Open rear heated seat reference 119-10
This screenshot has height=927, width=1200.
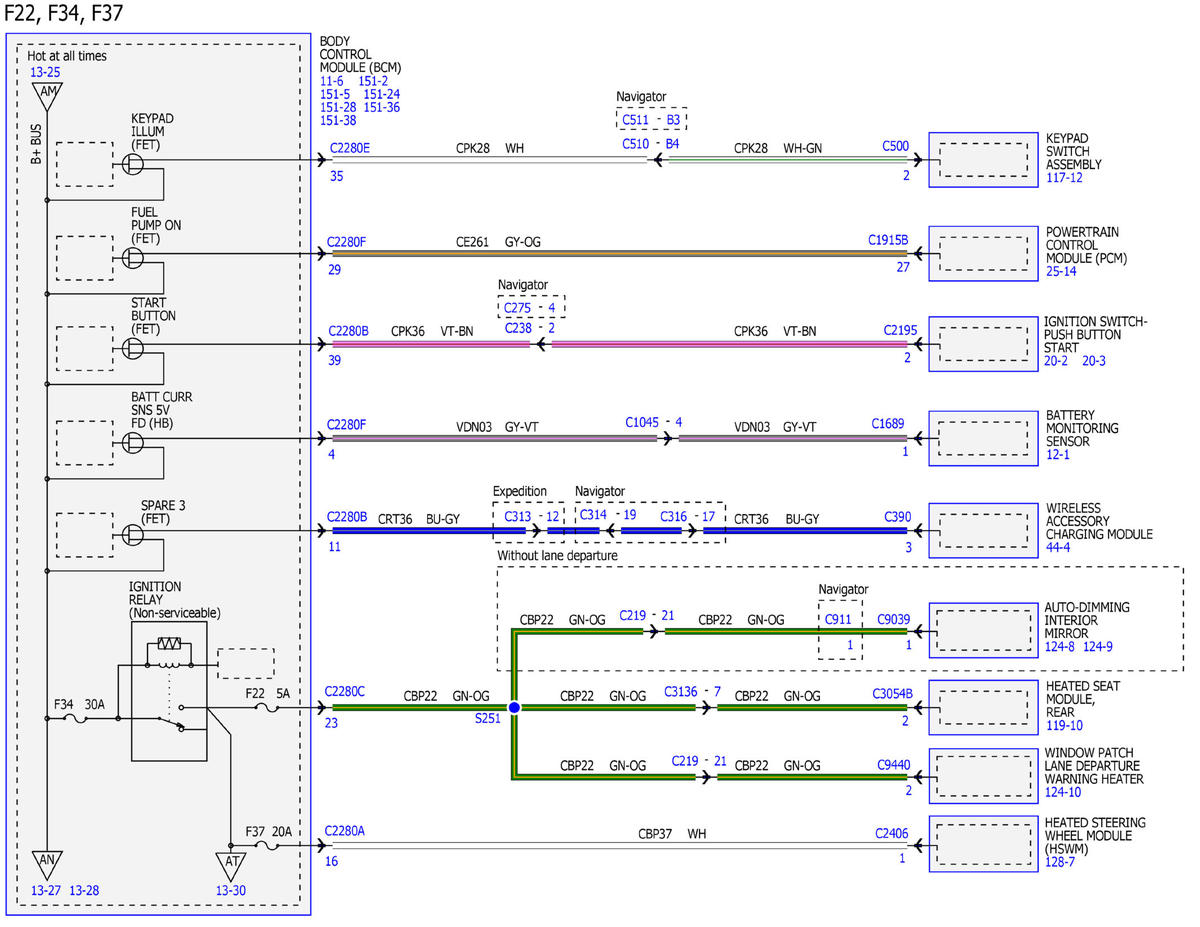1064,726
